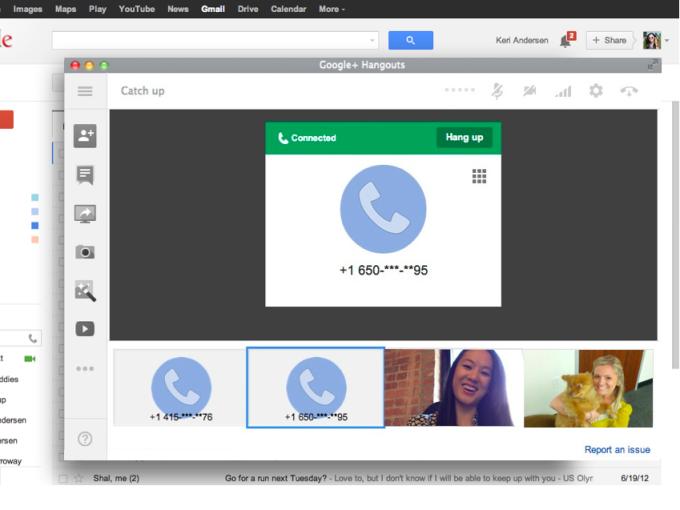Mute the microphone in Hangouts toolbar
The image size is (680, 510).
[497, 91]
